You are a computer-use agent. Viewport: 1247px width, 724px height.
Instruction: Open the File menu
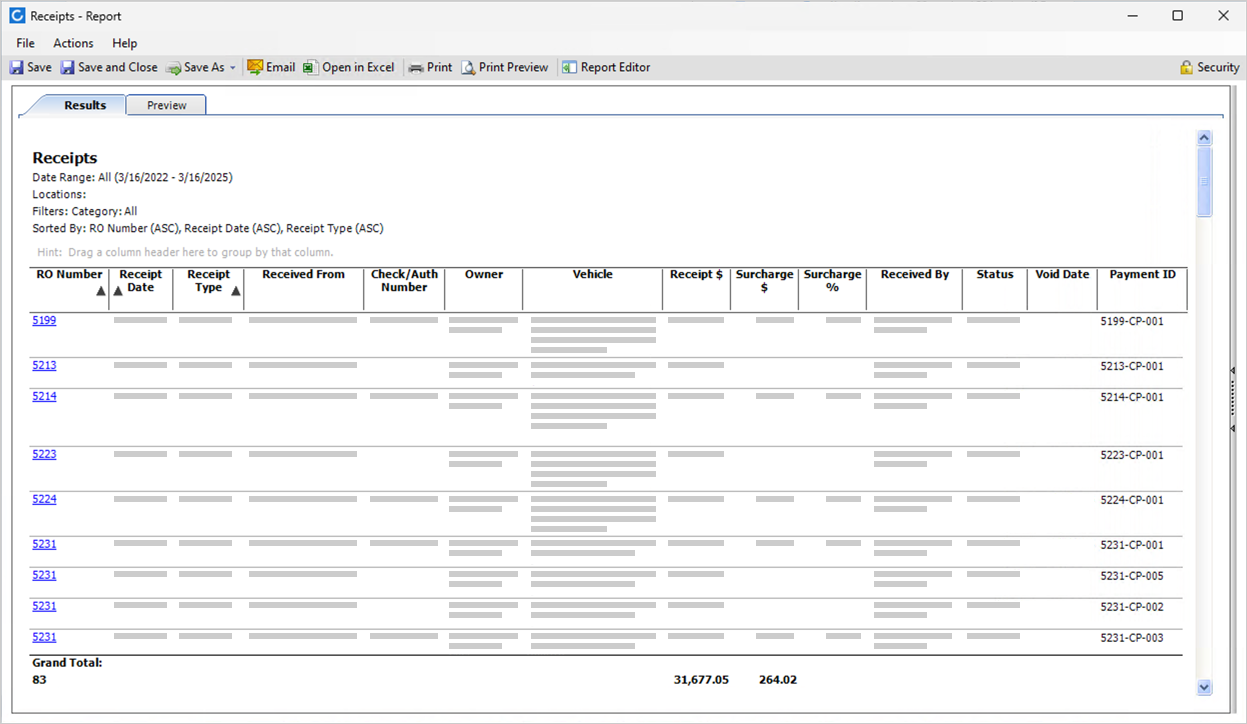[x=25, y=43]
